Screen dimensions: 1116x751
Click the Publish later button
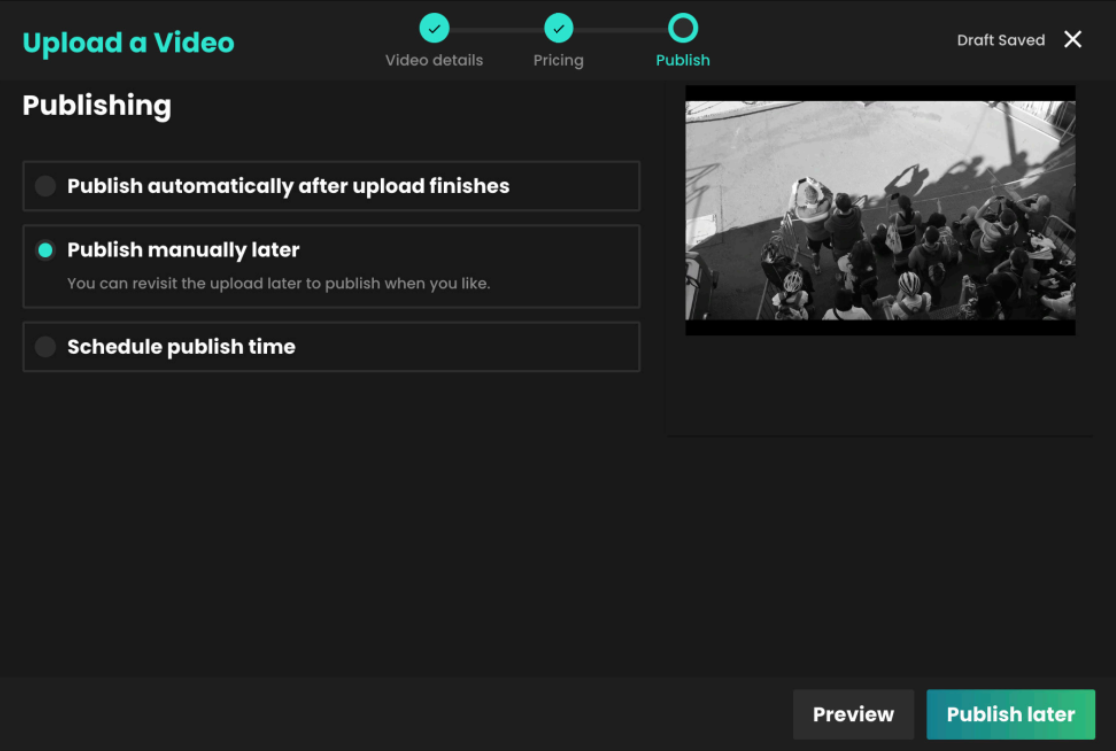1010,714
